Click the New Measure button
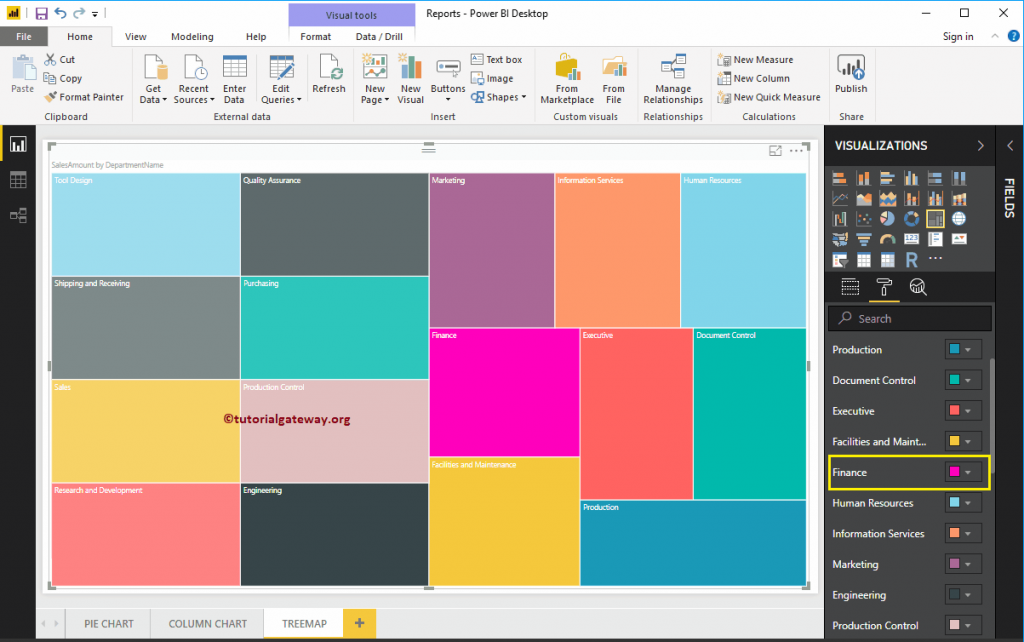 (762, 59)
